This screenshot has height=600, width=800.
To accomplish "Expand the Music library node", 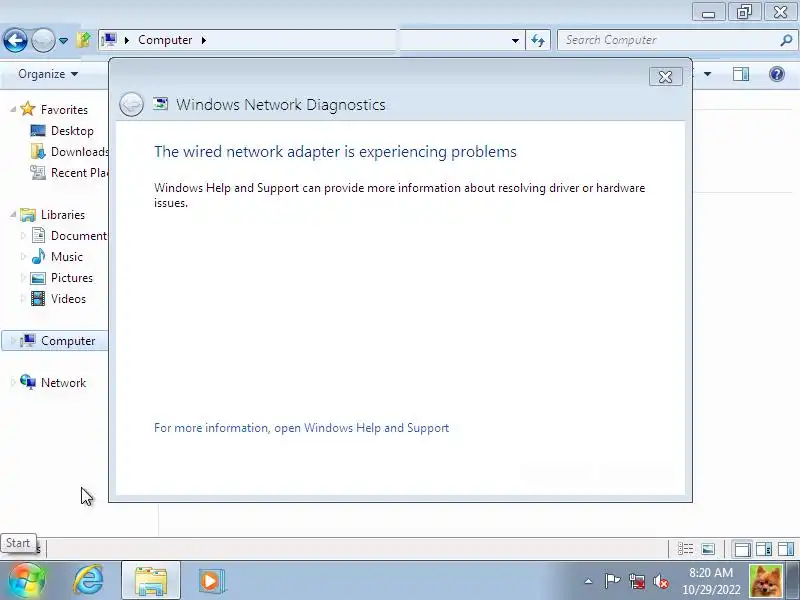I will [x=23, y=257].
